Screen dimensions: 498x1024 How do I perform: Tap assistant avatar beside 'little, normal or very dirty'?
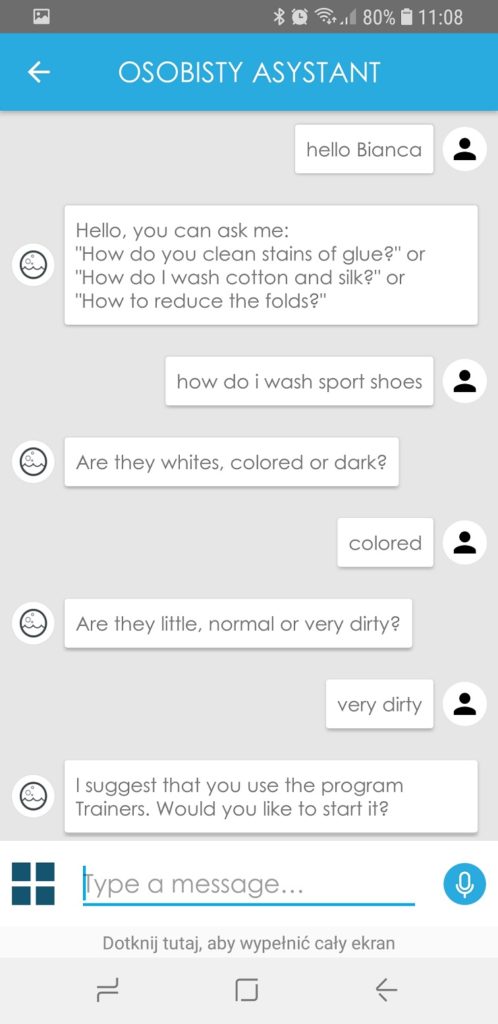pyautogui.click(x=33, y=623)
